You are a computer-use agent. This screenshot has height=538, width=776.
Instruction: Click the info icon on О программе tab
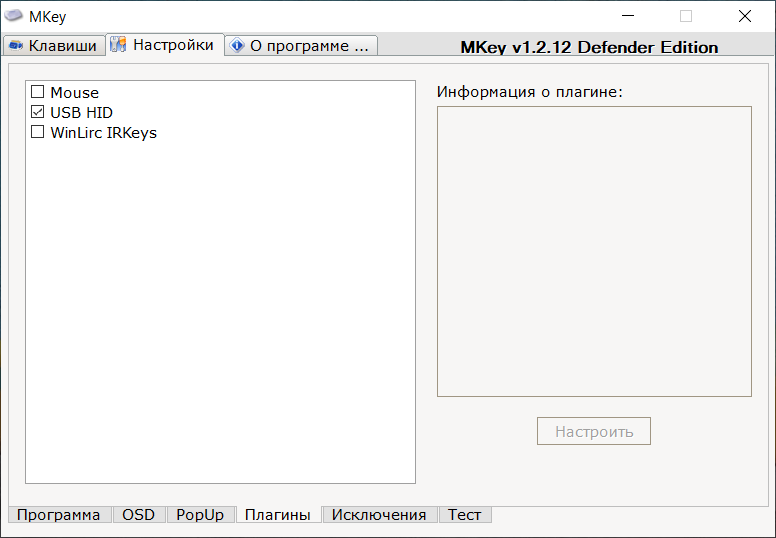click(237, 46)
